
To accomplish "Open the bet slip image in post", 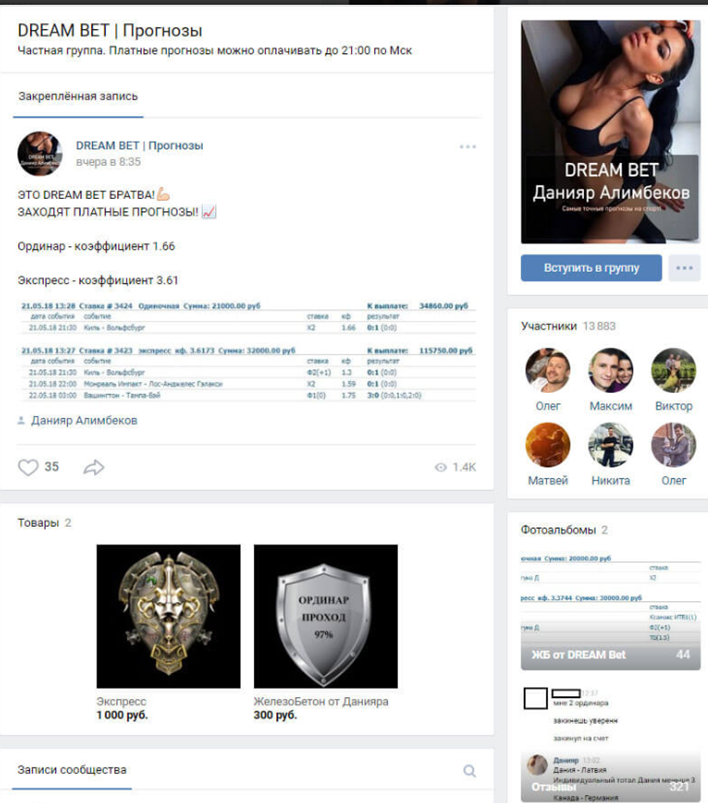I will 247,351.
